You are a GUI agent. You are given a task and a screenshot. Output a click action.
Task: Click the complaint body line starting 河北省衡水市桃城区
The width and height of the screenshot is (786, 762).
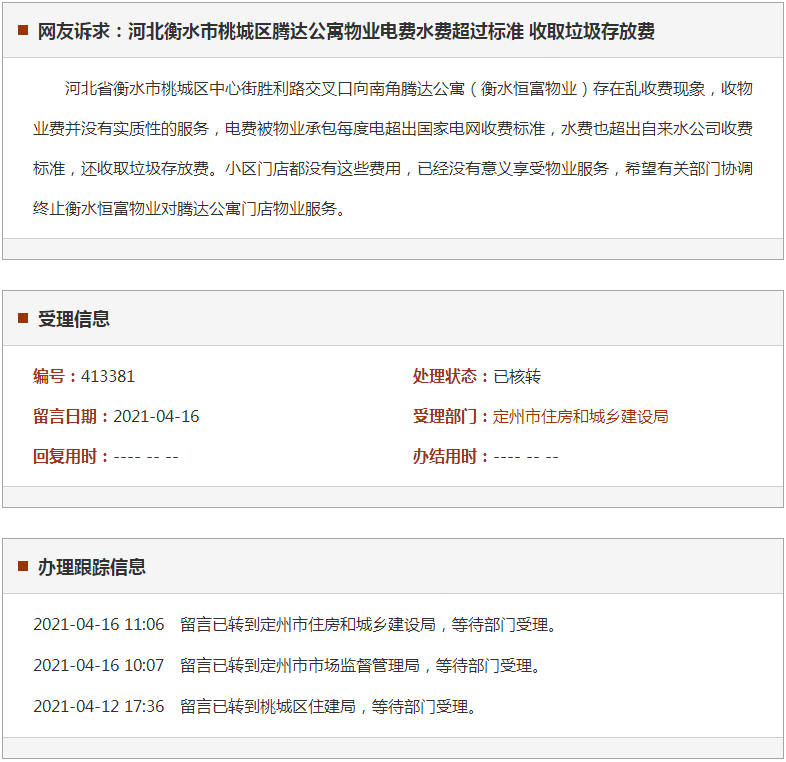(409, 89)
